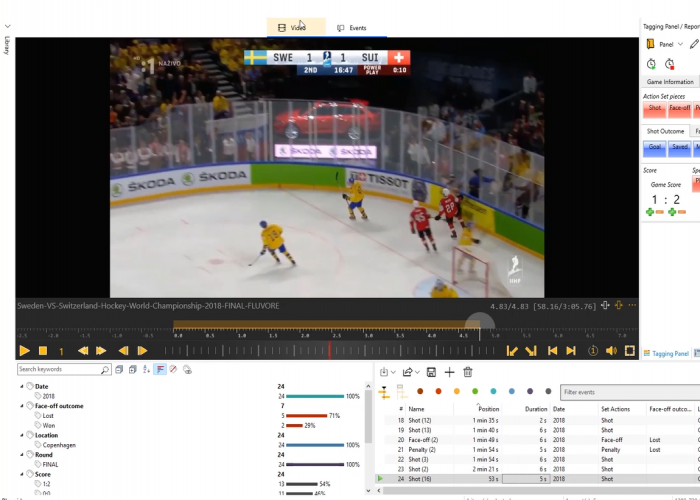The width and height of the screenshot is (700, 500).
Task: Set the mark-in point icon
Action: pyautogui.click(x=512, y=351)
